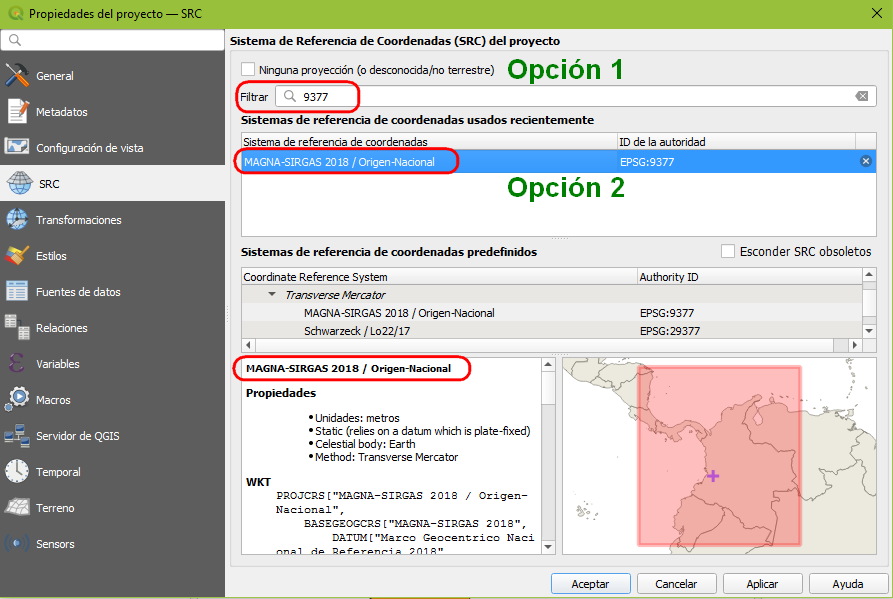Open the Metadatos page icon

coord(17,112)
